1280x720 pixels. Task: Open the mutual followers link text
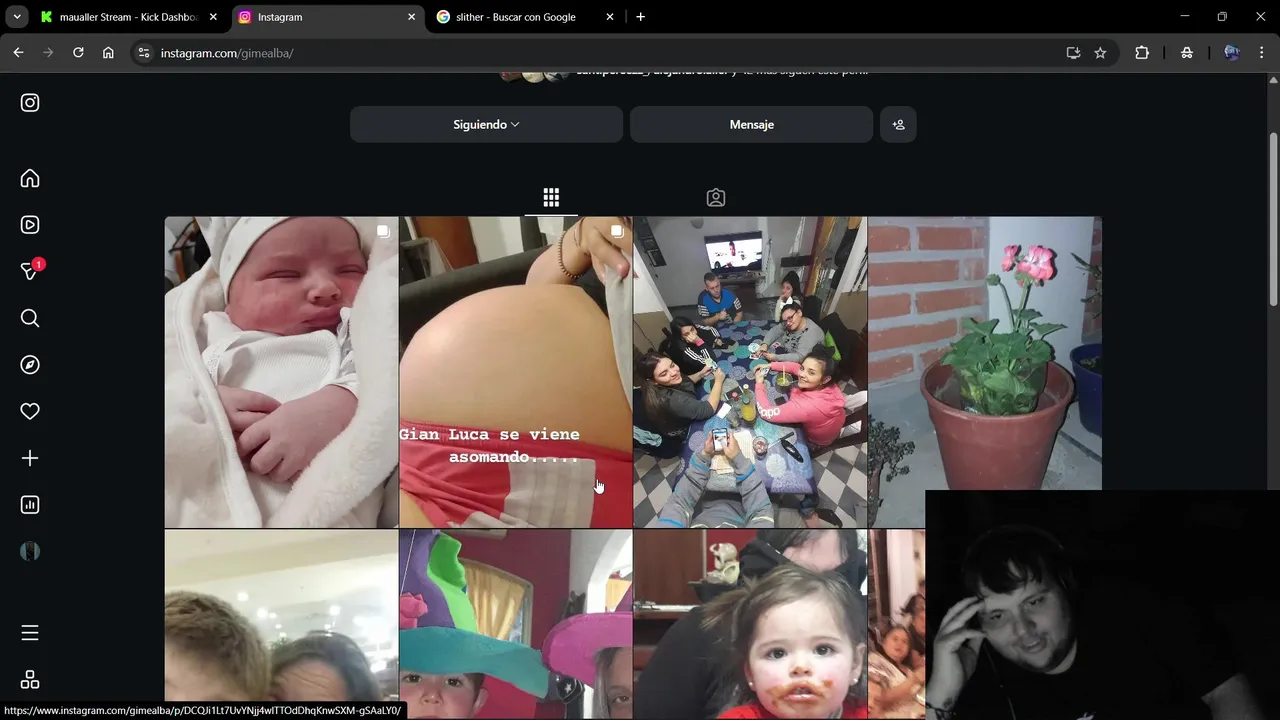(x=722, y=72)
